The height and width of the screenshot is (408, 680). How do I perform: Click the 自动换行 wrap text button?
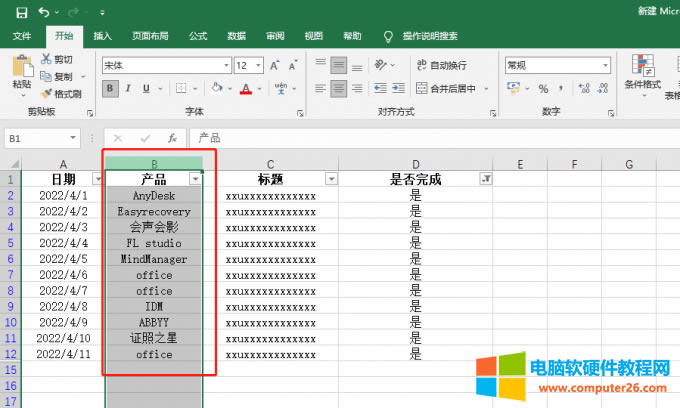tap(440, 65)
